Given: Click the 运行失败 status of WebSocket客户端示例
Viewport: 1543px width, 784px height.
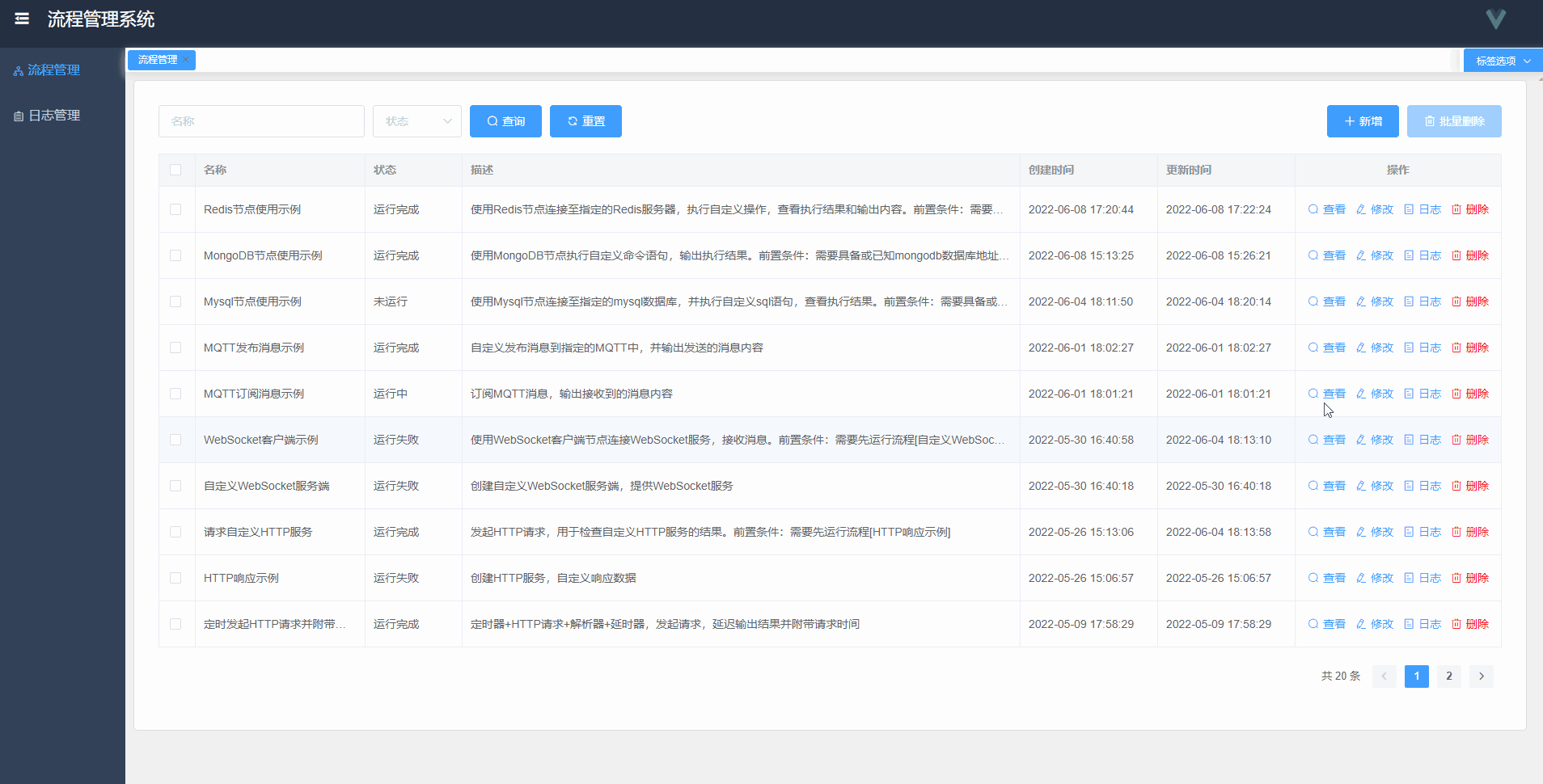Looking at the screenshot, I should click(396, 440).
